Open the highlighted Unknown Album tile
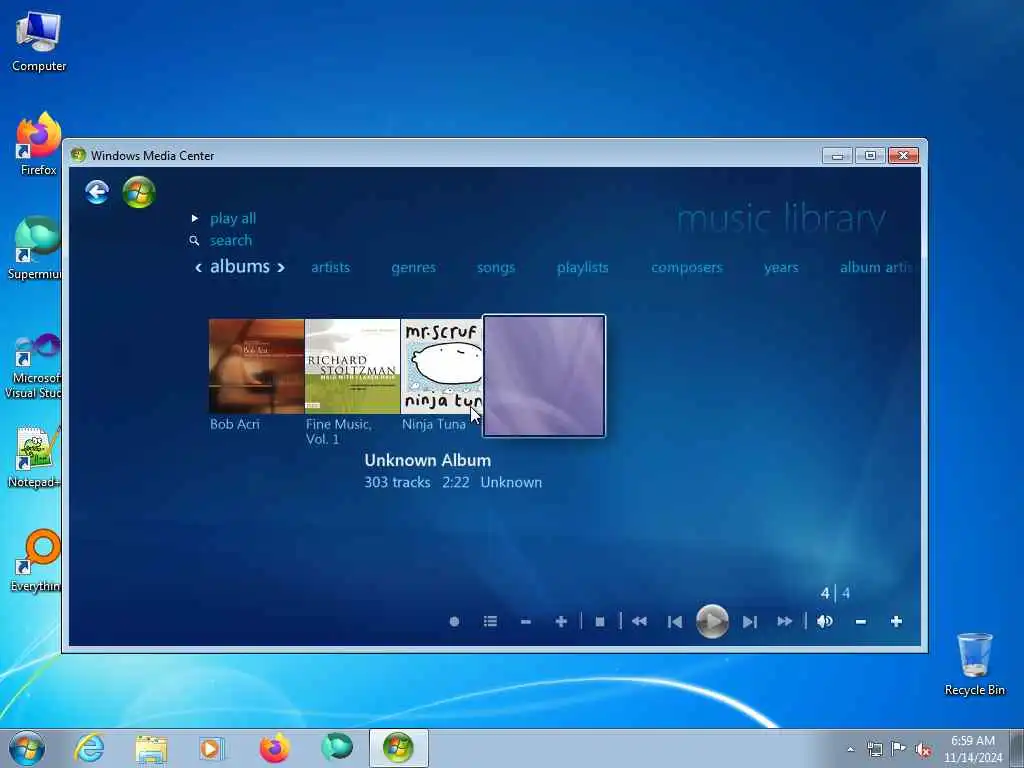 pyautogui.click(x=544, y=376)
